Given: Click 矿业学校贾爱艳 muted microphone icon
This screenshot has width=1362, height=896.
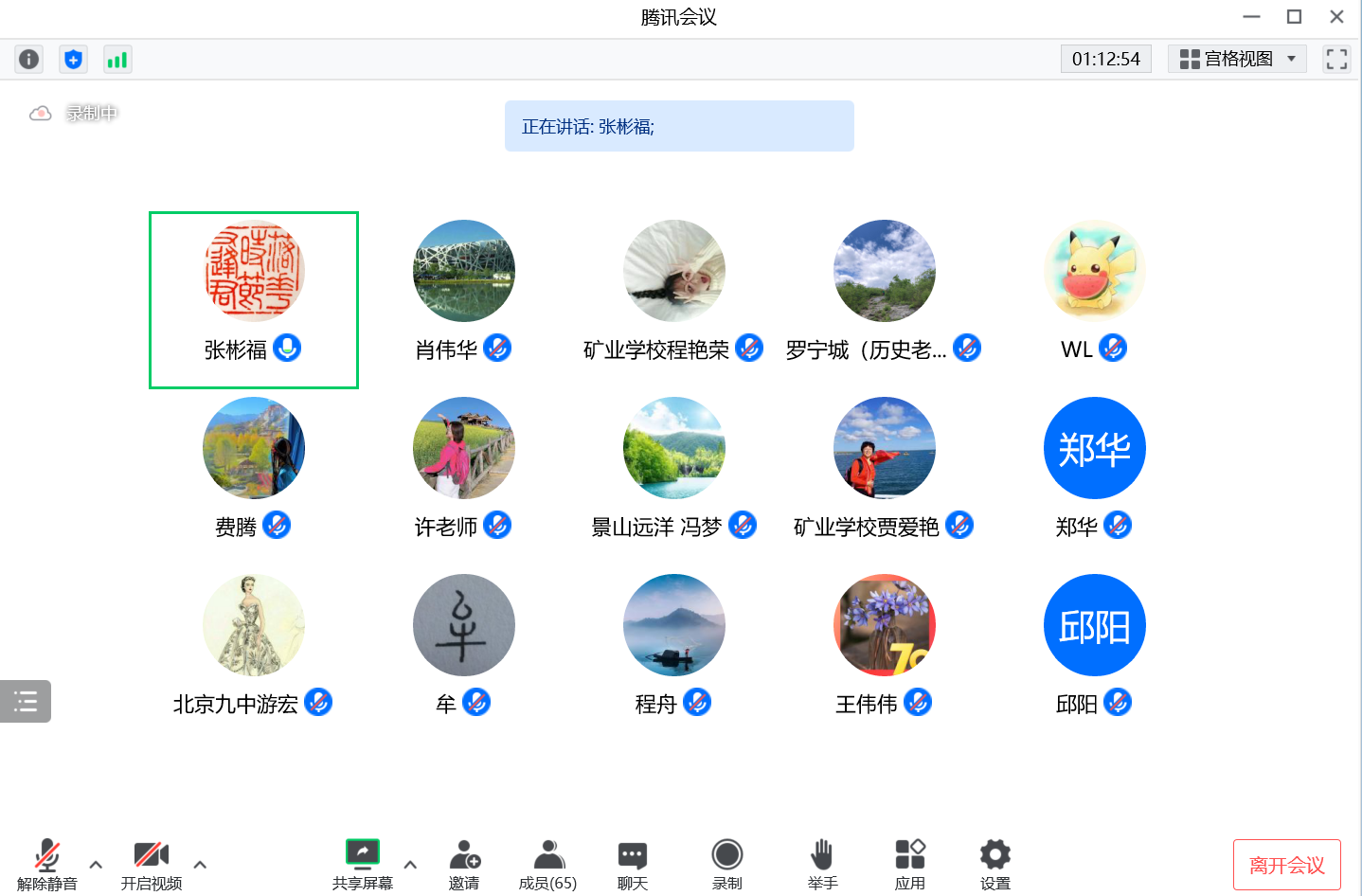Looking at the screenshot, I should (x=959, y=525).
